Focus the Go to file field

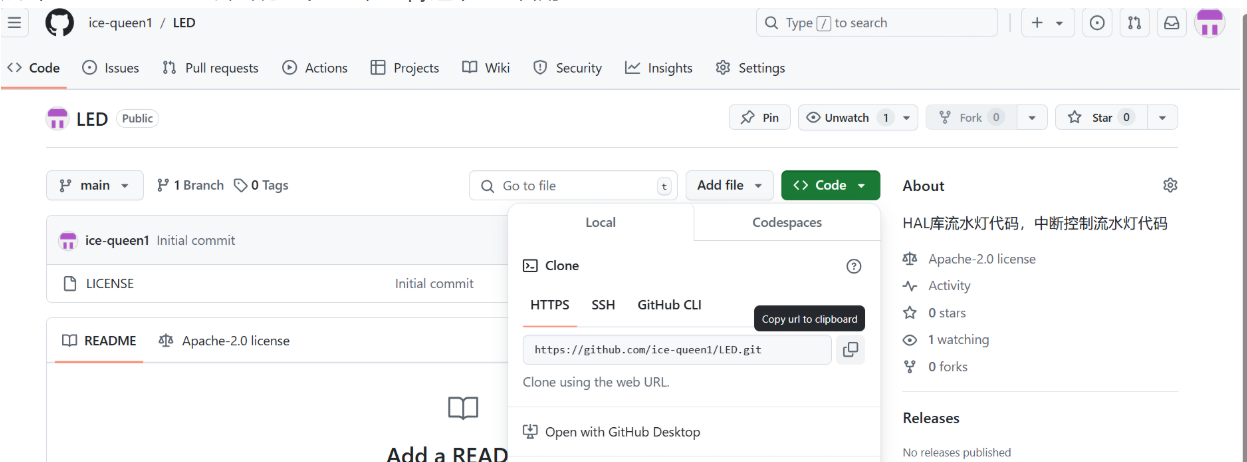click(x=573, y=185)
